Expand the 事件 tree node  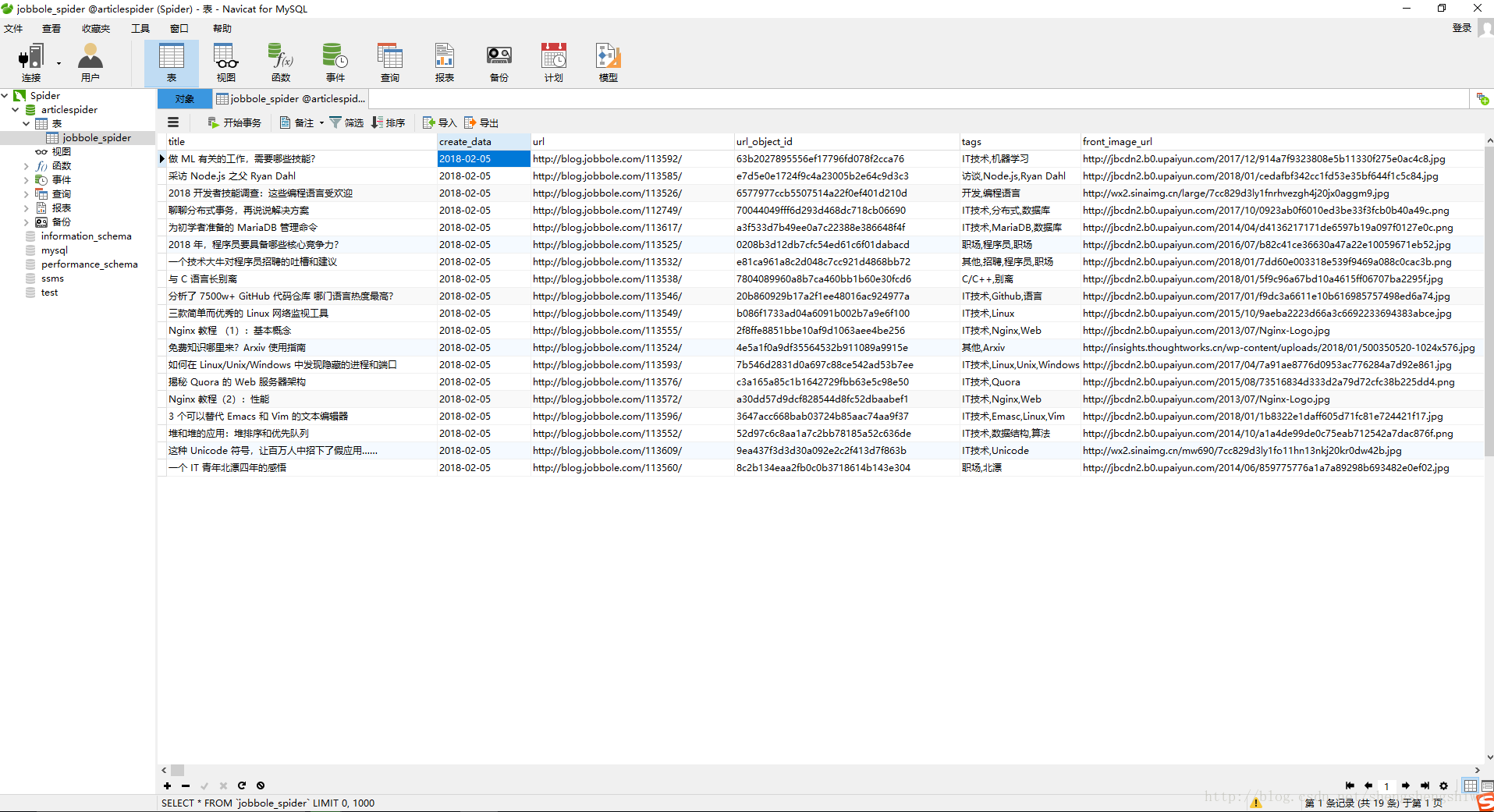coord(26,179)
